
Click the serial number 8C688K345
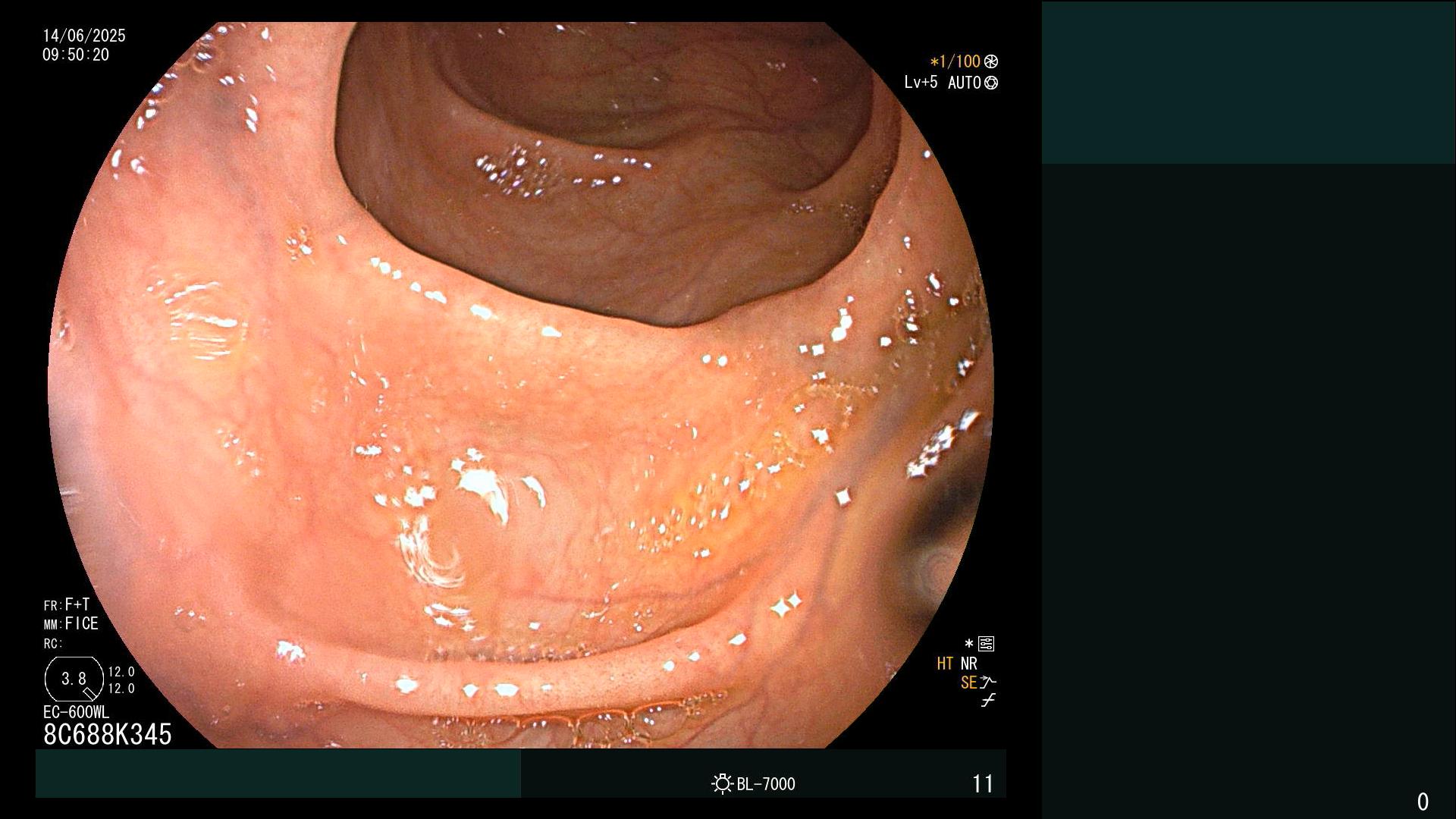(x=108, y=734)
